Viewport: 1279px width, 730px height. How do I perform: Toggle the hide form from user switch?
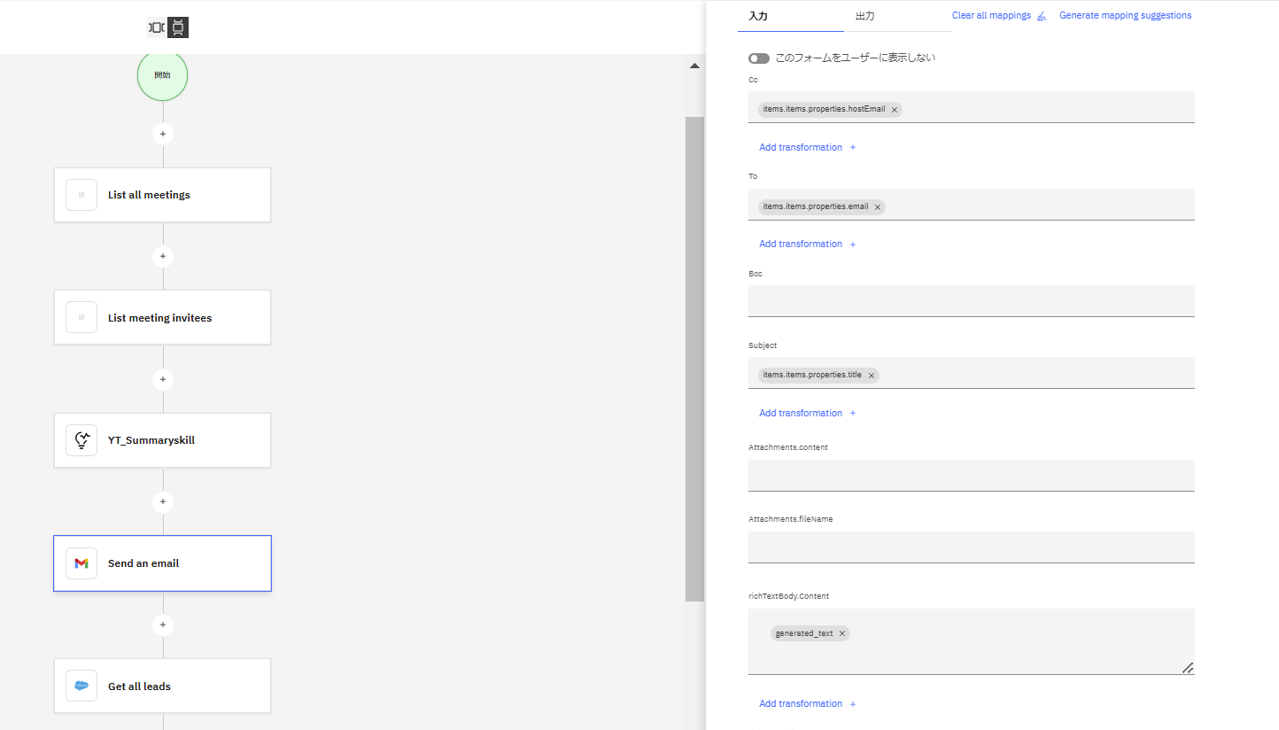[759, 58]
